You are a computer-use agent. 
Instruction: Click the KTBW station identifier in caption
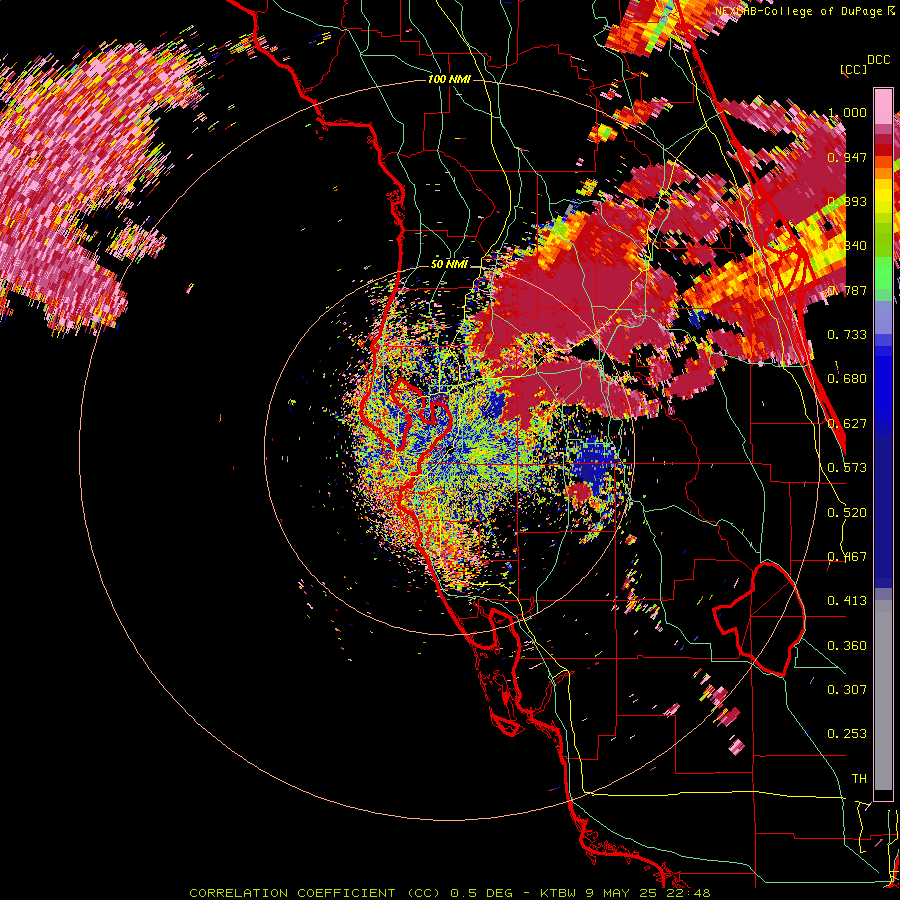tap(560, 893)
